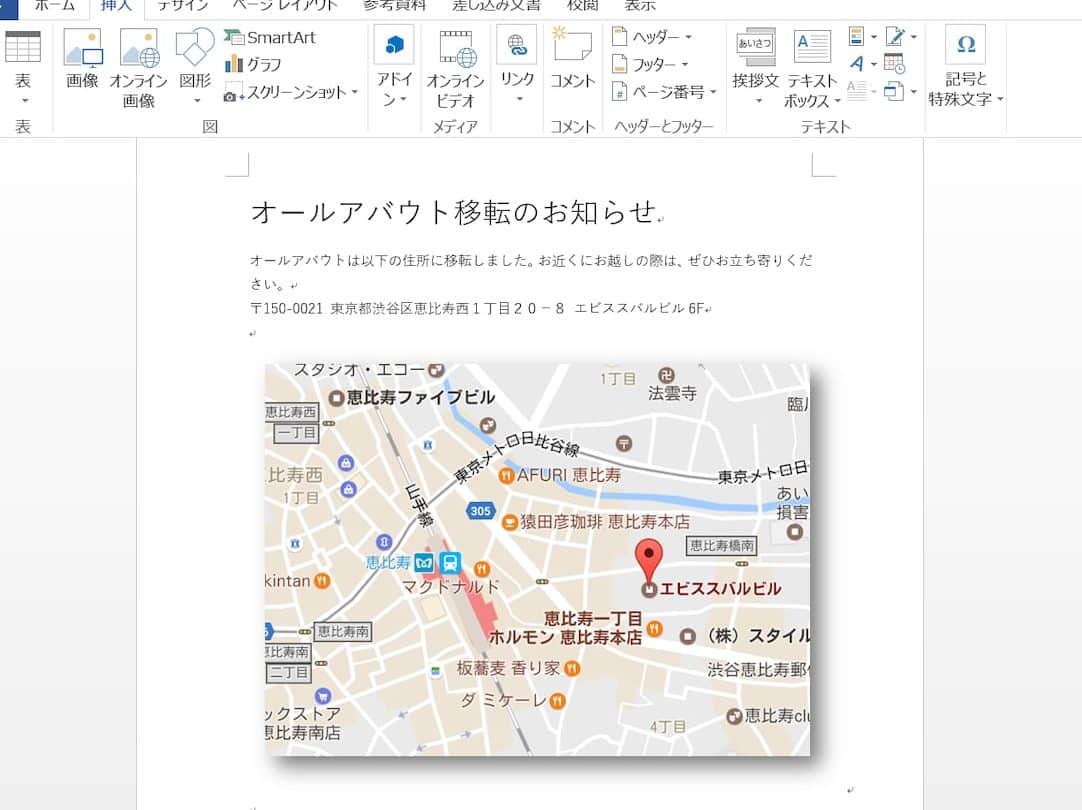Expand the ページ番号 (Page Number) dropdown
The height and width of the screenshot is (810, 1082).
[713, 92]
